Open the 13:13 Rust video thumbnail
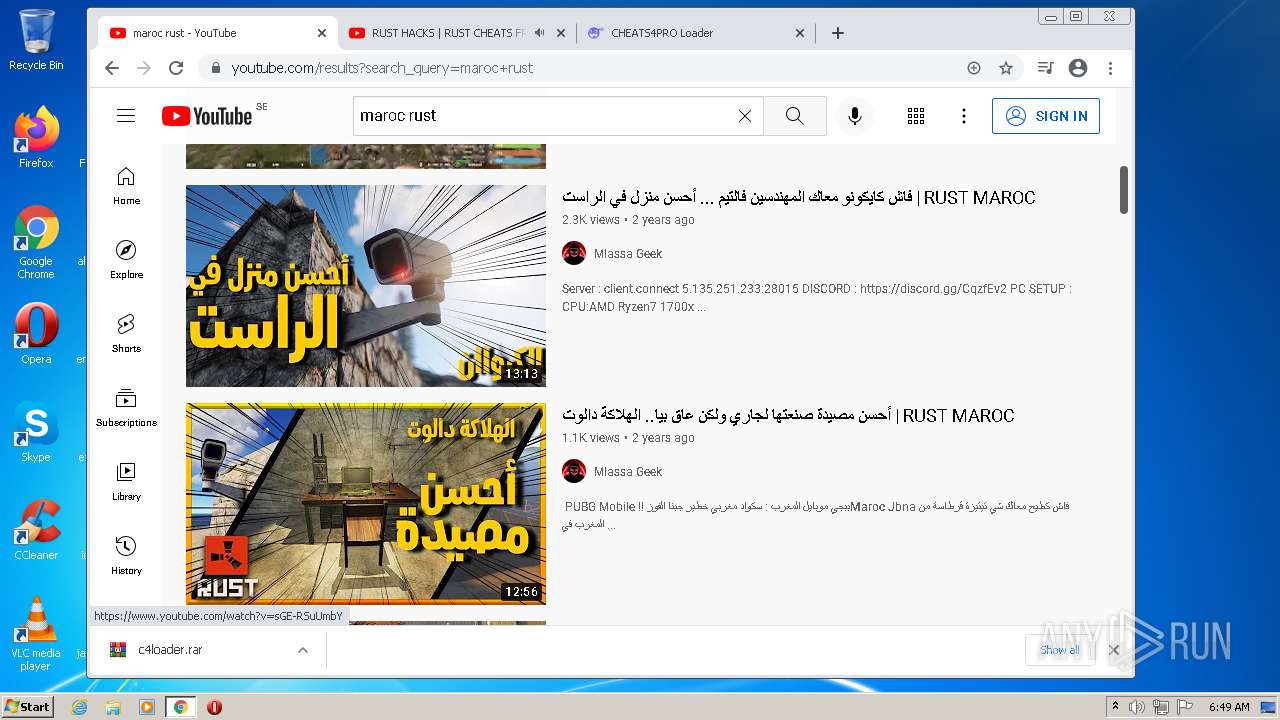 366,286
